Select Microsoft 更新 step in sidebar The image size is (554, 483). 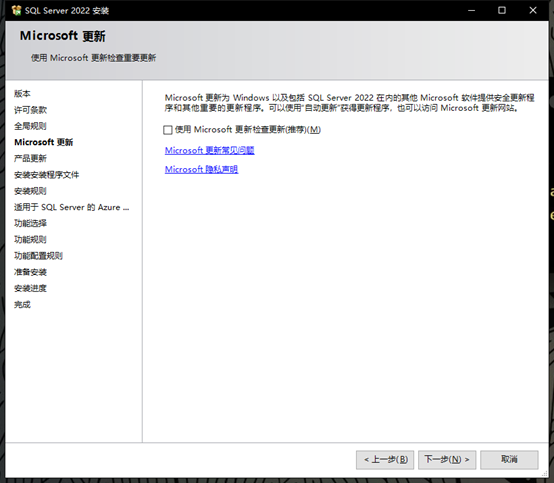coord(43,142)
